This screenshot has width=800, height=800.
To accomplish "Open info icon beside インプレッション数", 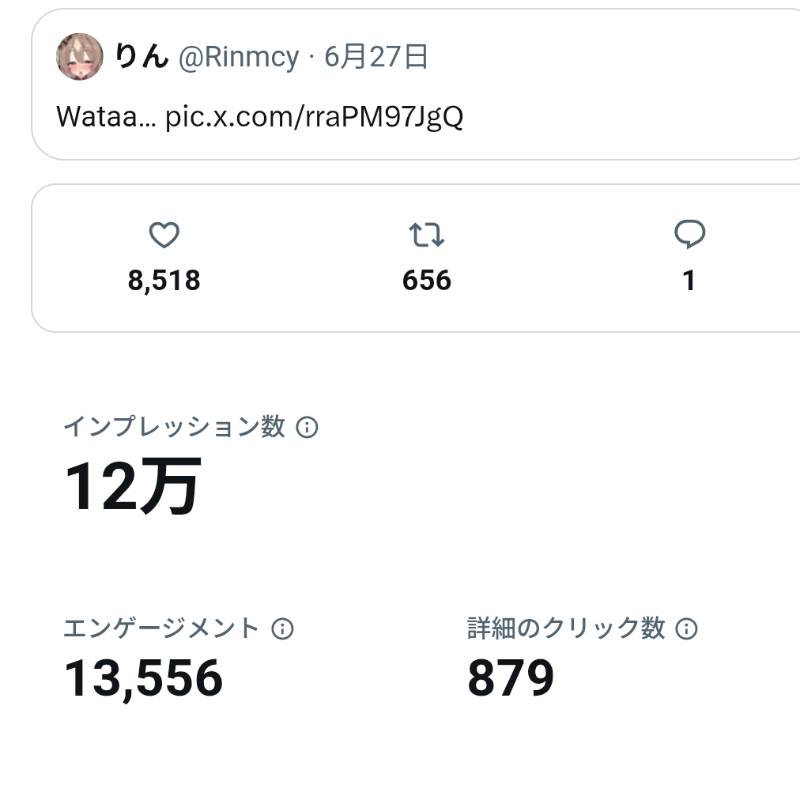I will [x=307, y=427].
